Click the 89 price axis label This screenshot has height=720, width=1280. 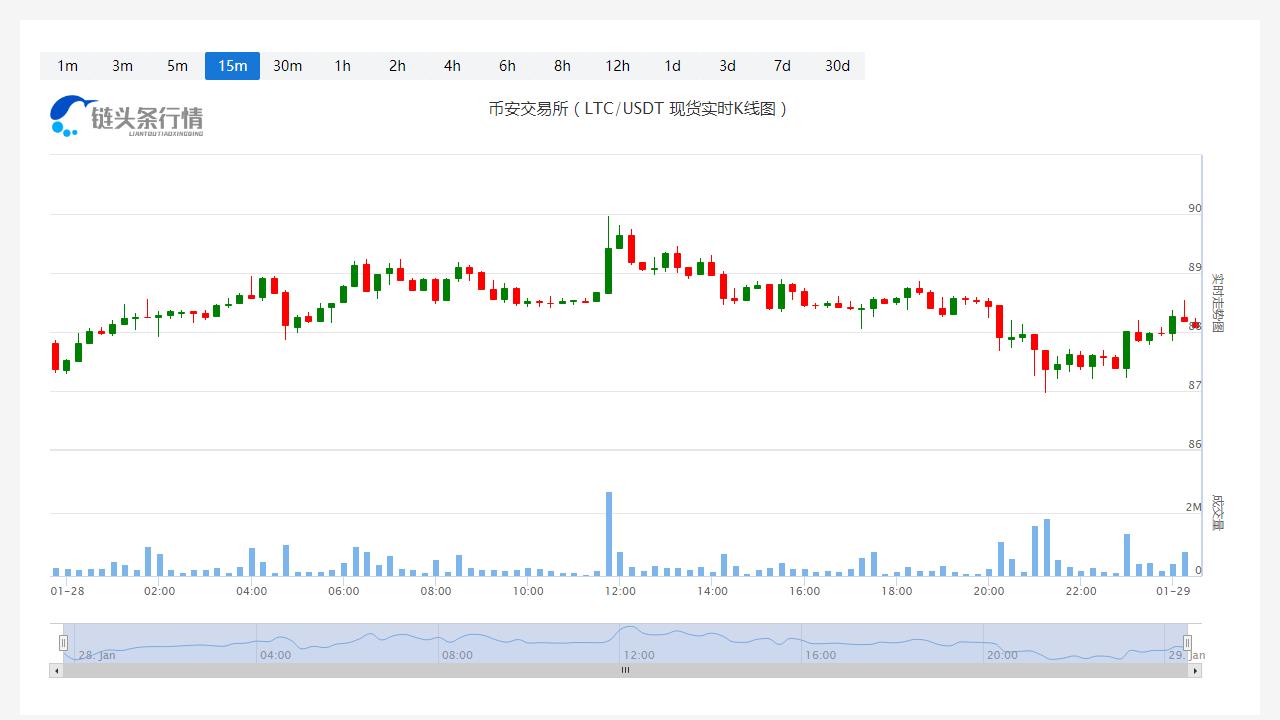click(x=1194, y=268)
